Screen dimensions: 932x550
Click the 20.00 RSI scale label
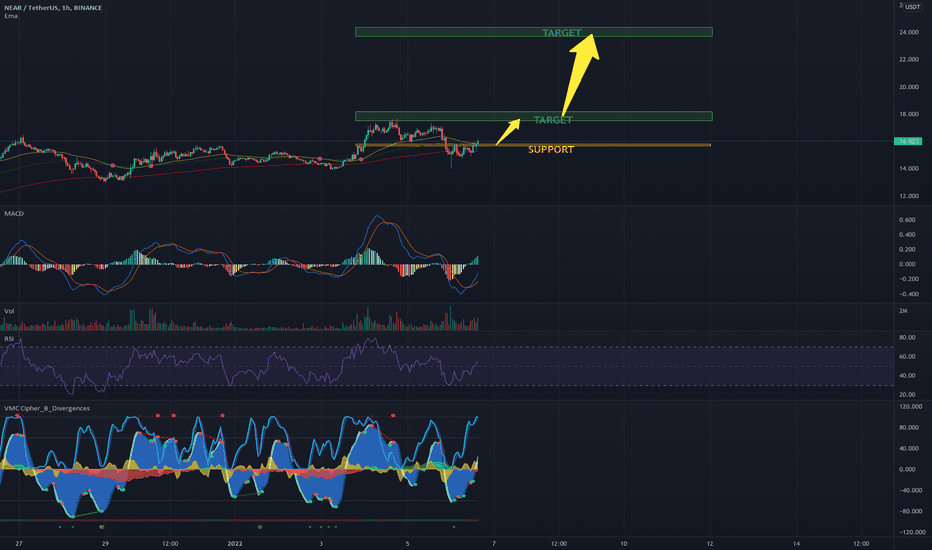907,395
